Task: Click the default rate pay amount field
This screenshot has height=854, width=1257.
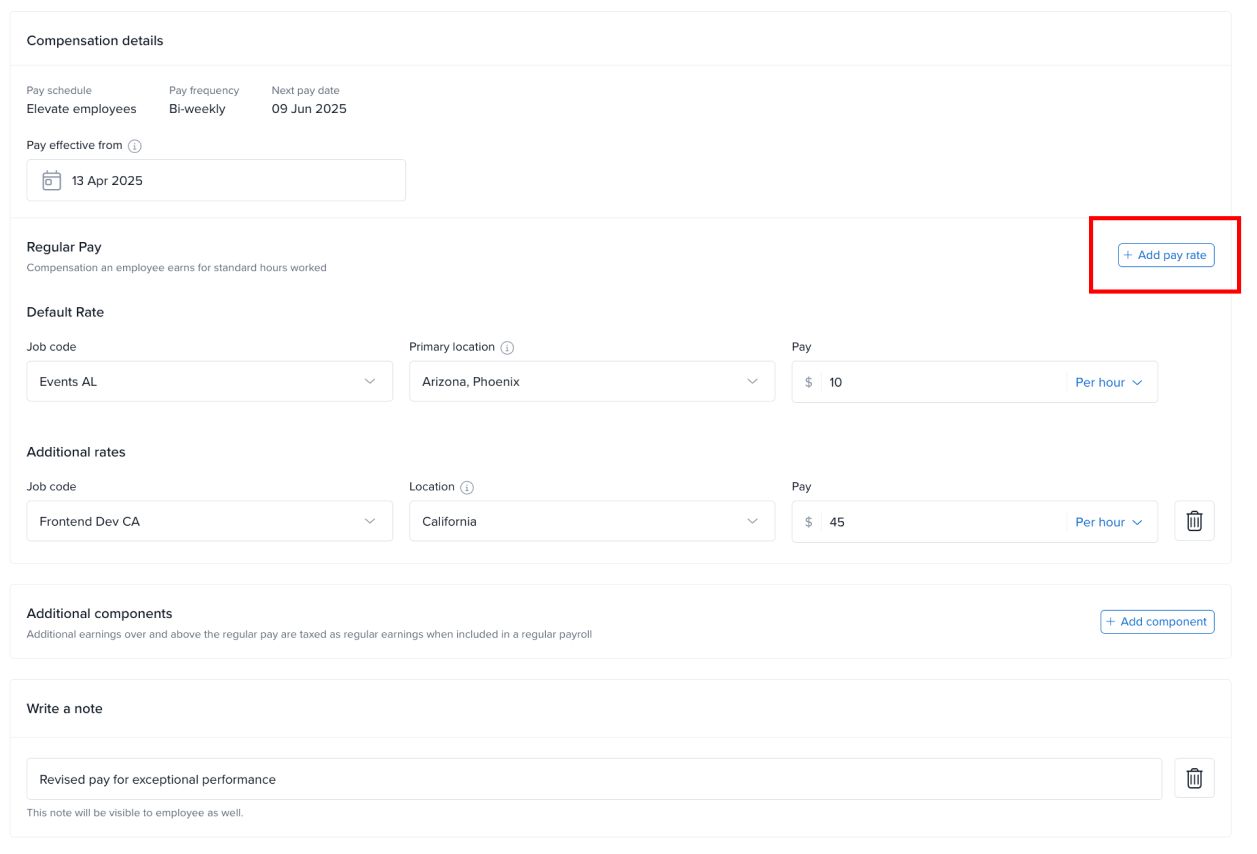Action: tap(940, 383)
